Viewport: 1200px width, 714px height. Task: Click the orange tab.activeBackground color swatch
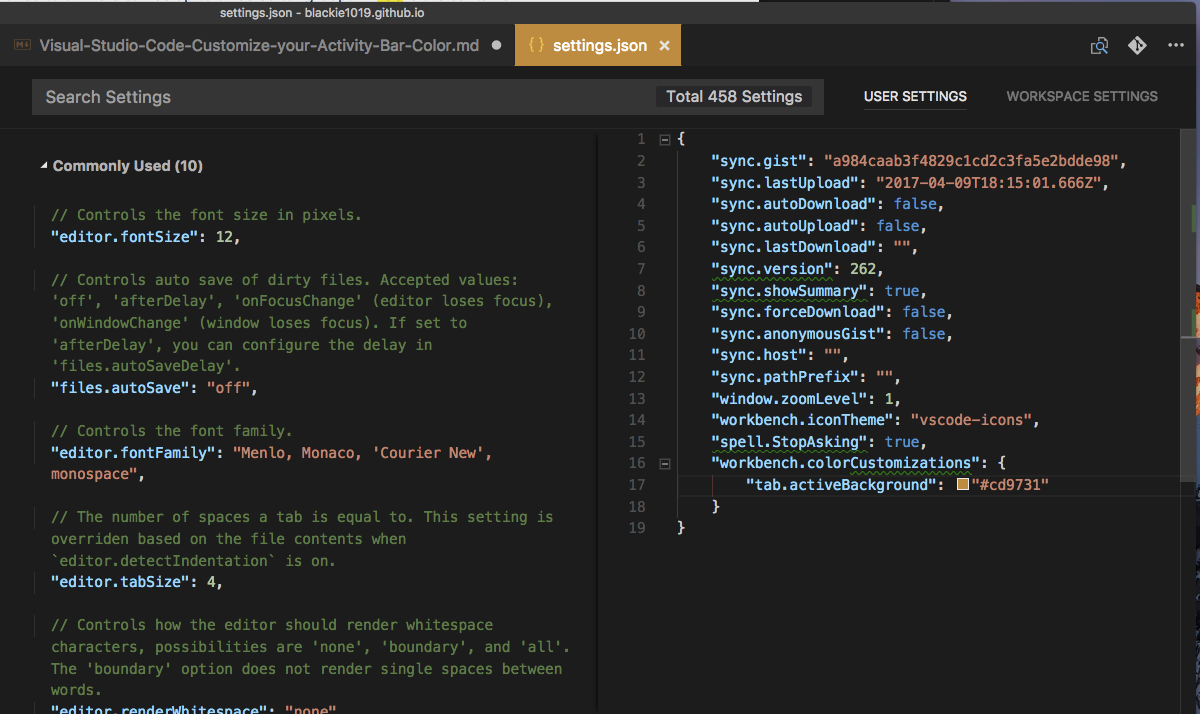pyautogui.click(x=963, y=485)
